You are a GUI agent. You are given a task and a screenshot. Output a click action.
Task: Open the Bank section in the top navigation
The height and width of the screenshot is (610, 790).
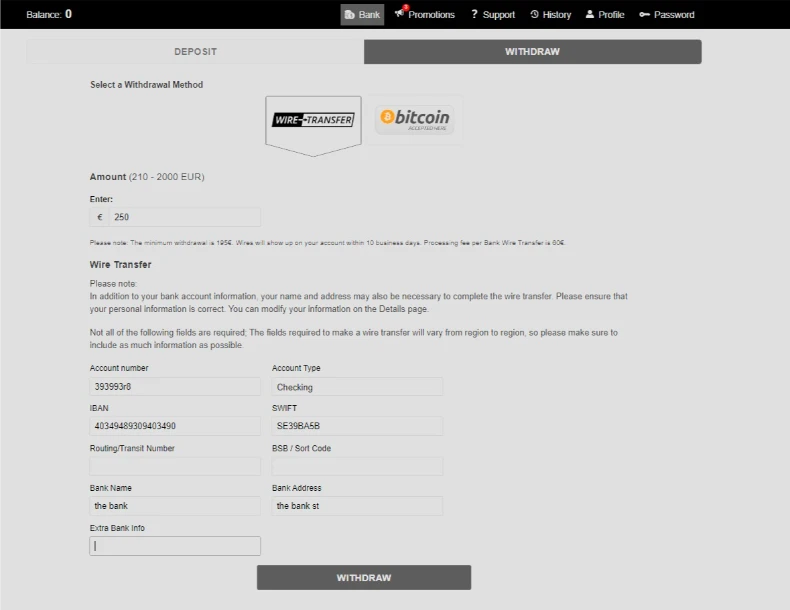coord(362,15)
